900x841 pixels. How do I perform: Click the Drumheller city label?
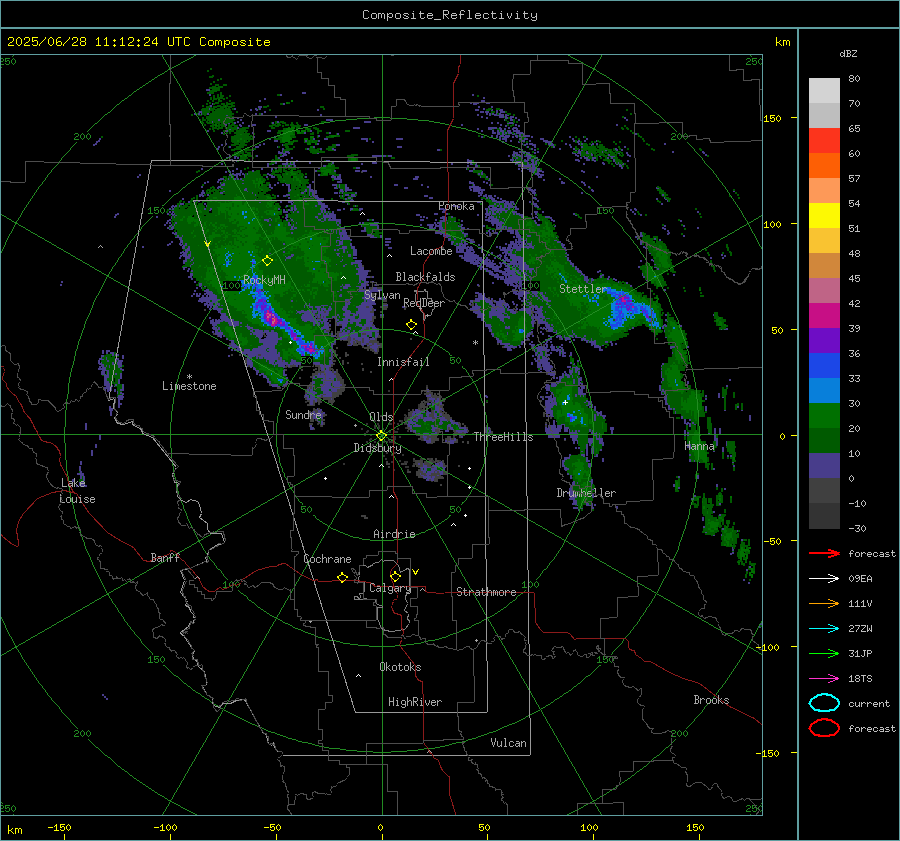click(x=586, y=493)
